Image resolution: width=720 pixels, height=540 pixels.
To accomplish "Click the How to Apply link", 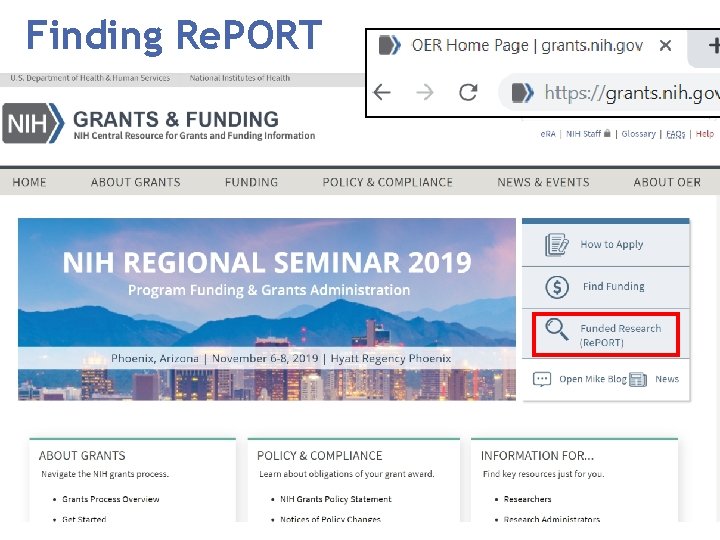I will [x=612, y=244].
